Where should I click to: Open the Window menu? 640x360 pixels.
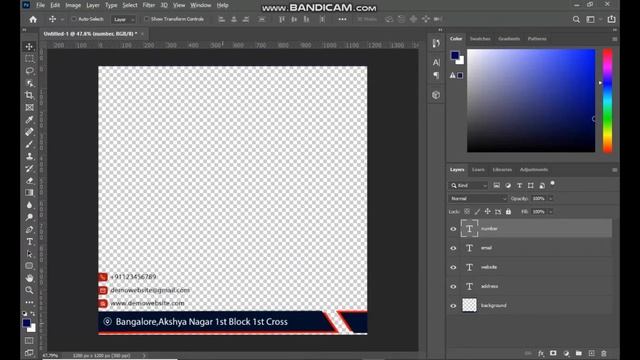(x=201, y=5)
